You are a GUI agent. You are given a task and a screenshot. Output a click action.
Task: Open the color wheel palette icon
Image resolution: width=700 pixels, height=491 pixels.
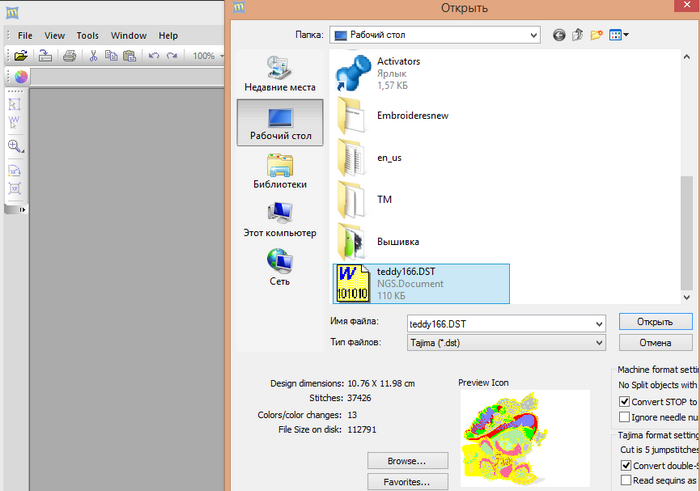point(21,77)
